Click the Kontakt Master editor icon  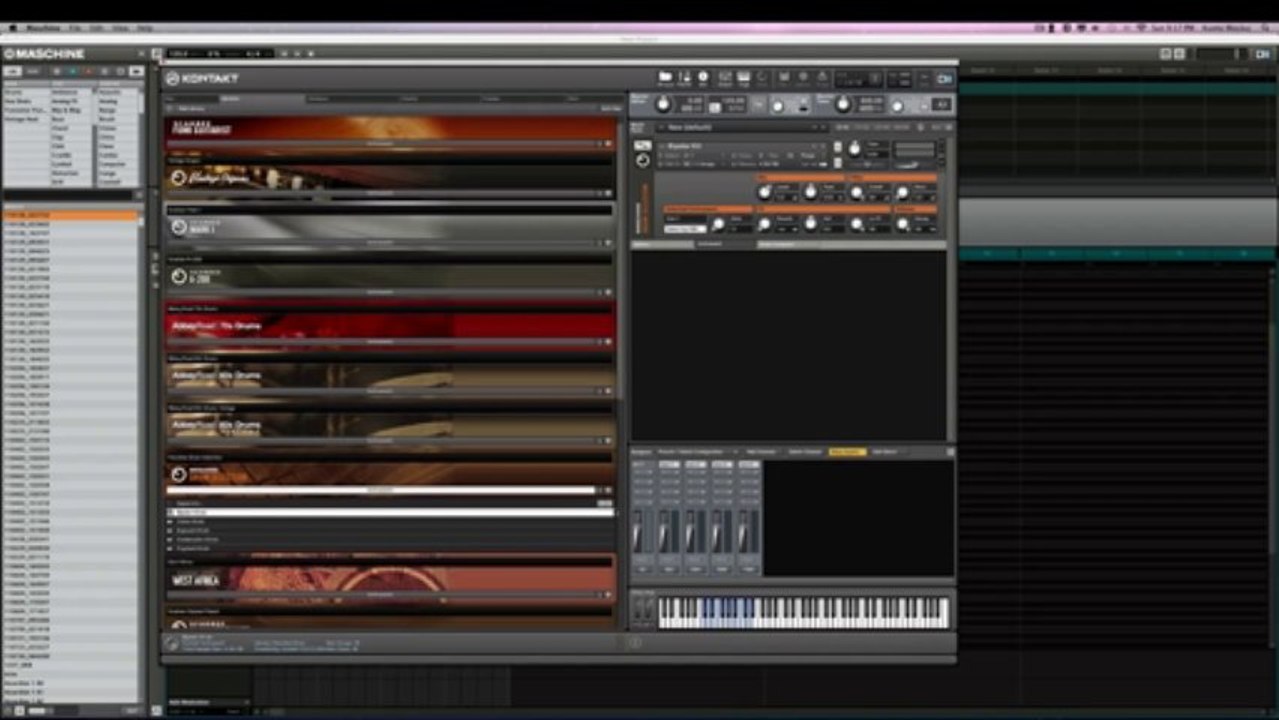click(x=685, y=78)
